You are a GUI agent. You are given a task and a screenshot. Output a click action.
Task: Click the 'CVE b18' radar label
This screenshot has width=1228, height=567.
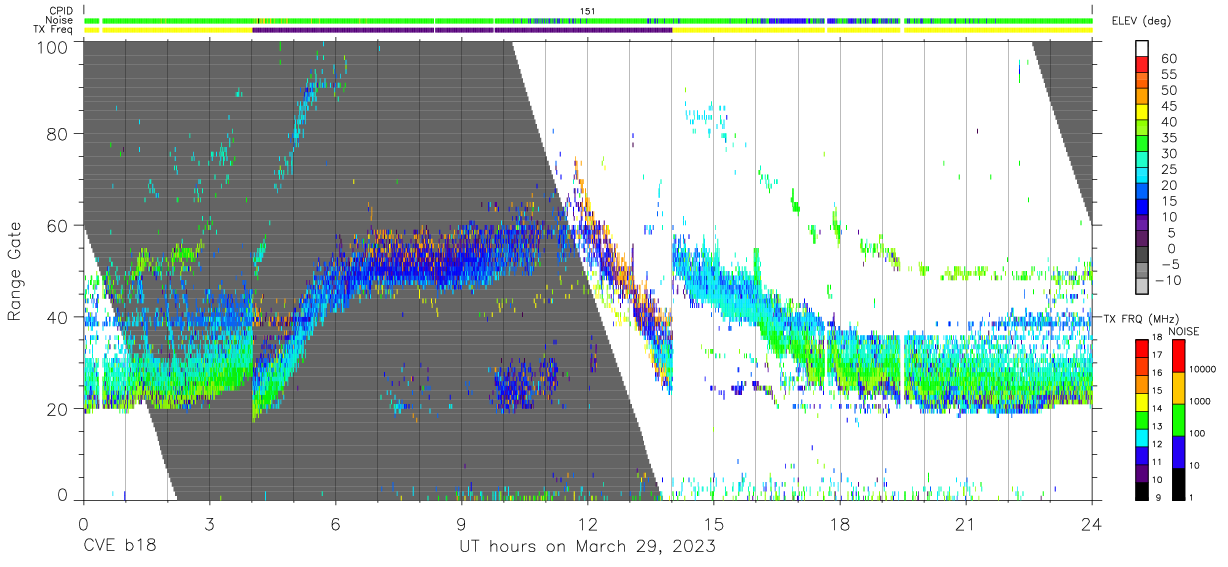[119, 547]
